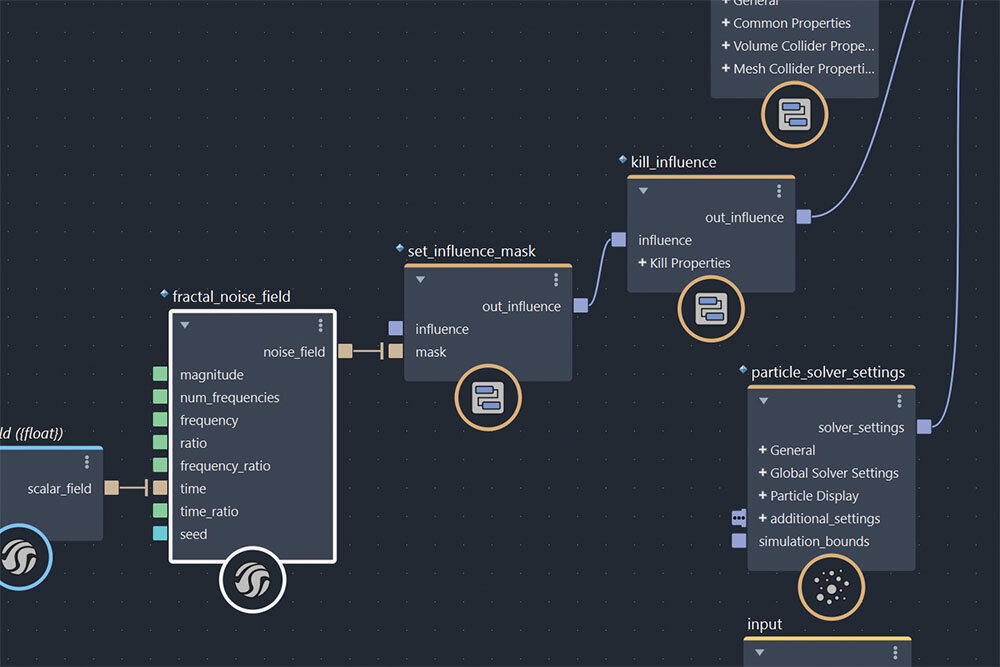Toggle the collapse triangle on the input node
Image resolution: width=1000 pixels, height=667 pixels.
click(x=760, y=652)
